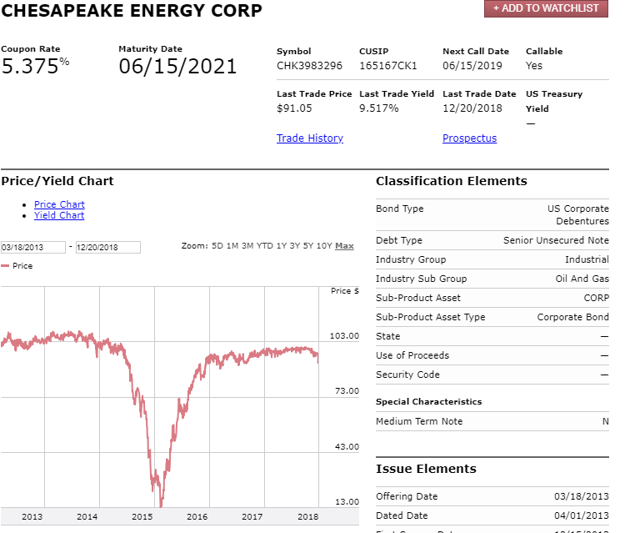
Task: Set chart zoom to 1M
Action: click(x=232, y=246)
